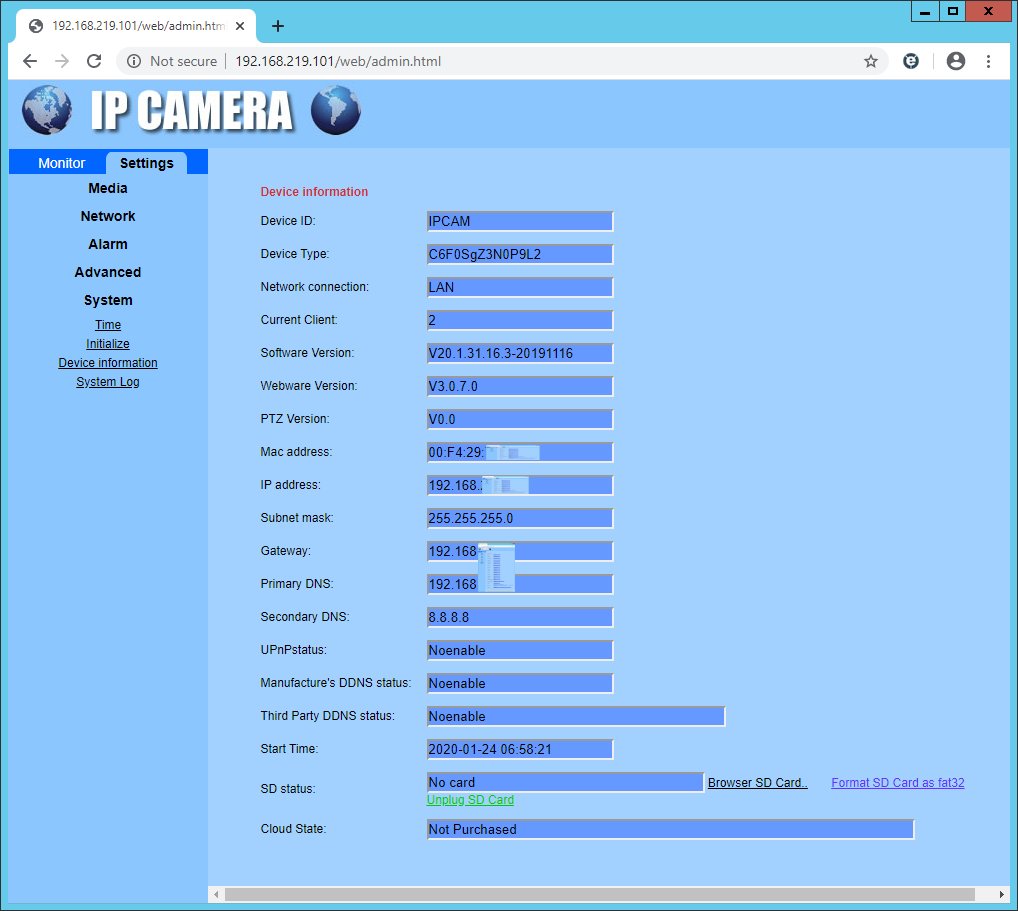Viewport: 1018px width, 911px height.
Task: Open the System Log link
Action: 108,382
